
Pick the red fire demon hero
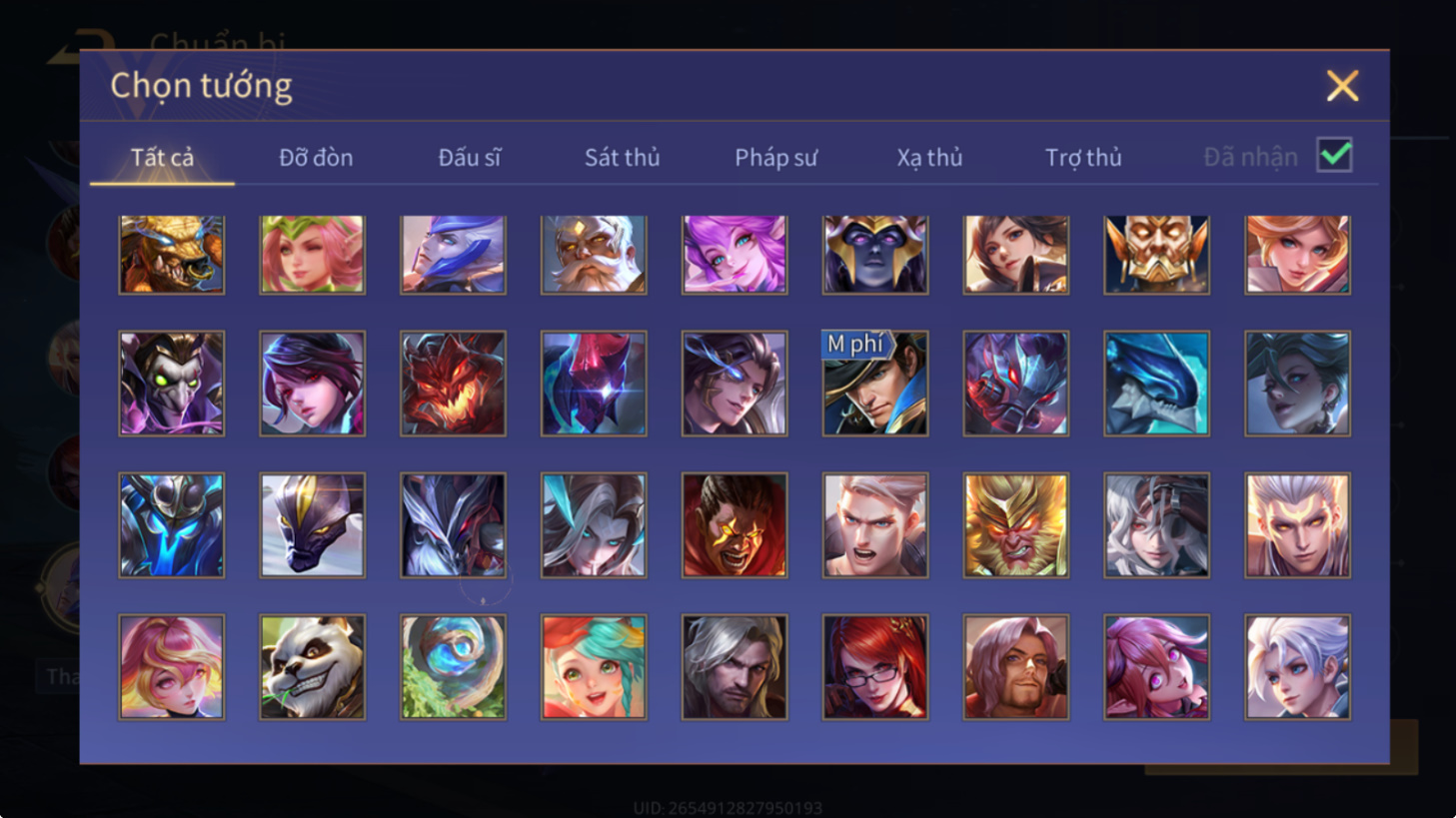point(453,384)
